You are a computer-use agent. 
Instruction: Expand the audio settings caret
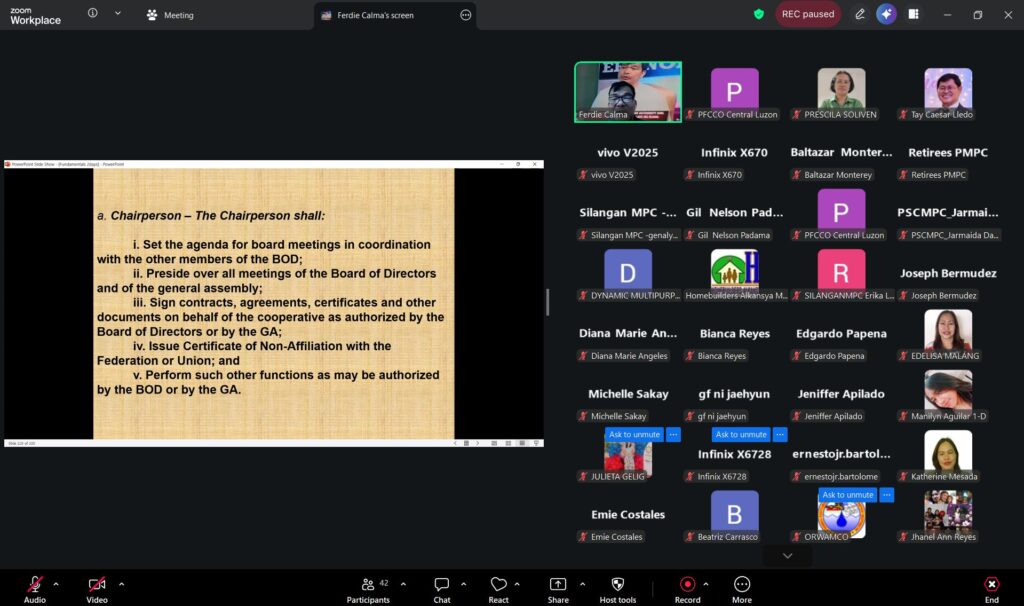pos(56,583)
